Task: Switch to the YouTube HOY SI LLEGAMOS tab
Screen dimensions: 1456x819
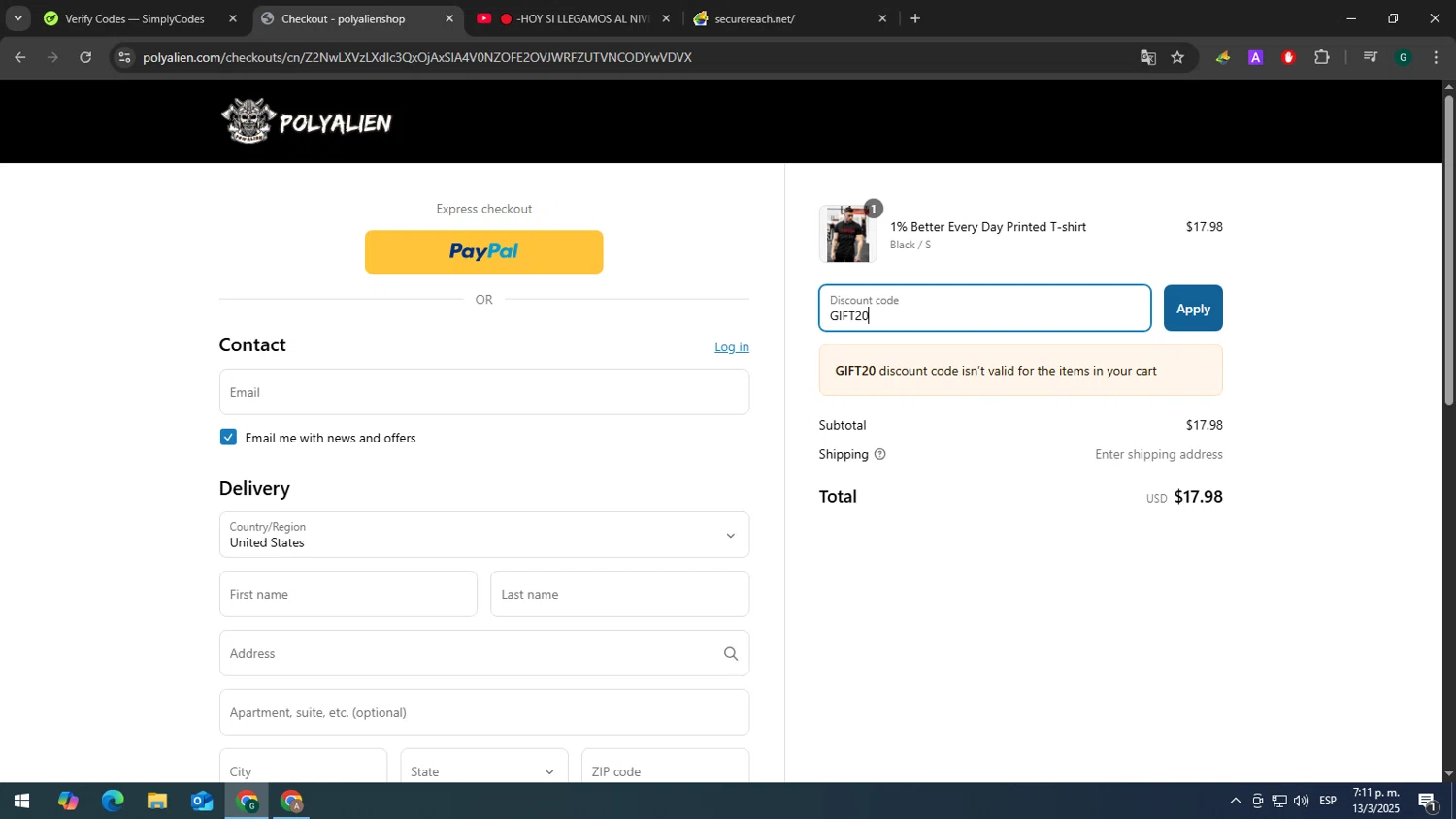Action: tap(573, 18)
